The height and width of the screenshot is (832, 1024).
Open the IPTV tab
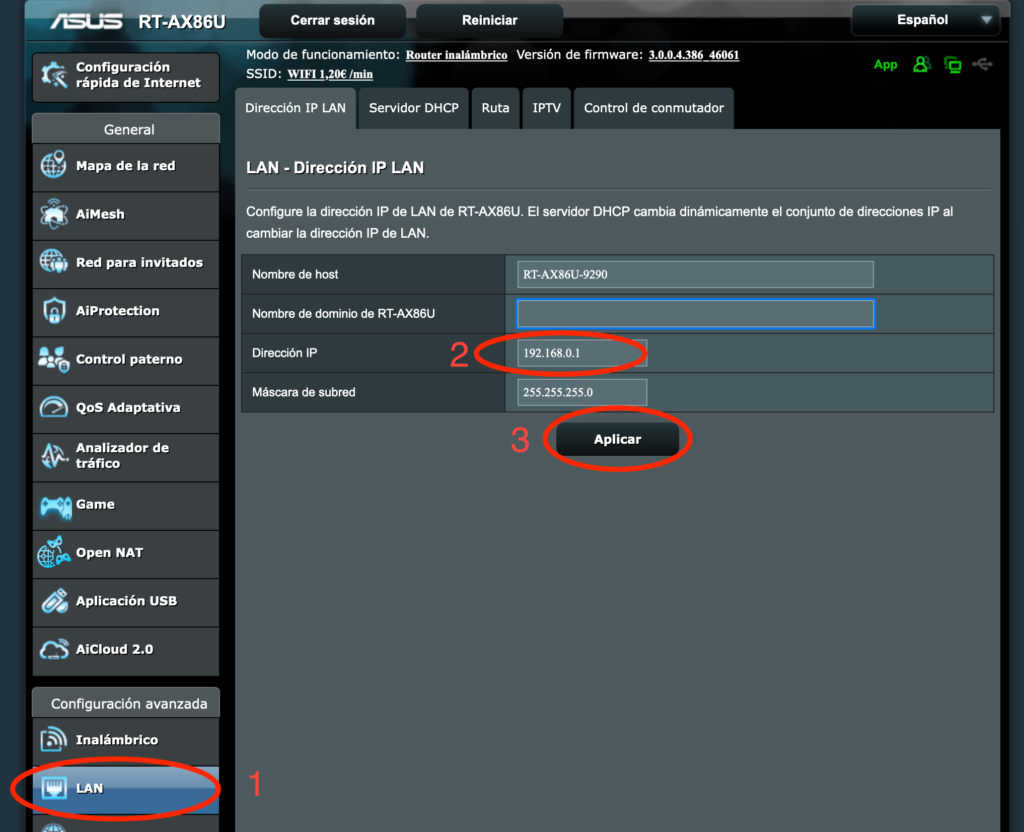(x=547, y=108)
